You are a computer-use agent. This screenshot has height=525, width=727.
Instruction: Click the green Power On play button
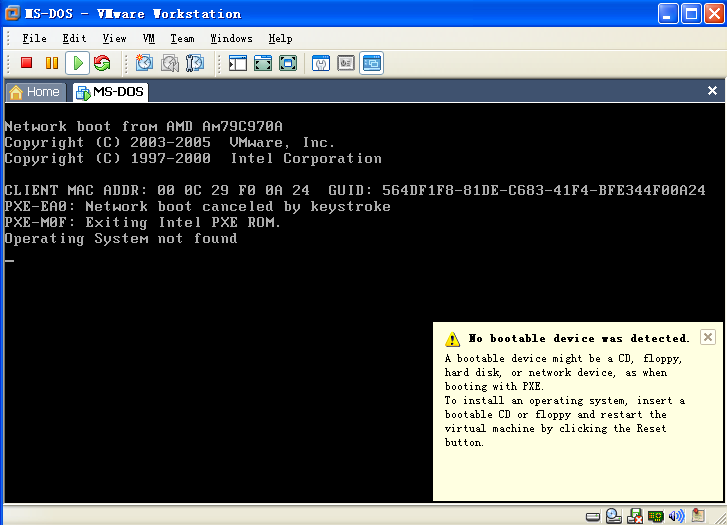(x=78, y=63)
